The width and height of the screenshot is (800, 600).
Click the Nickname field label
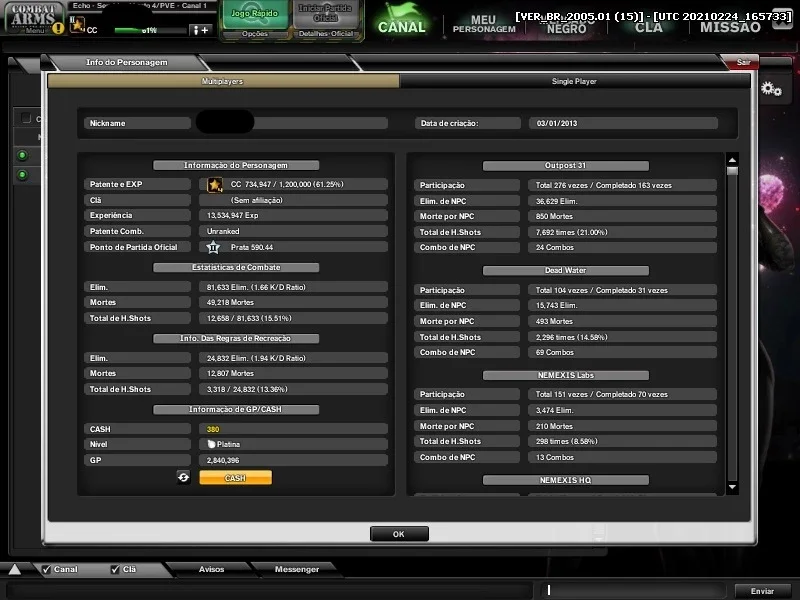[137, 123]
